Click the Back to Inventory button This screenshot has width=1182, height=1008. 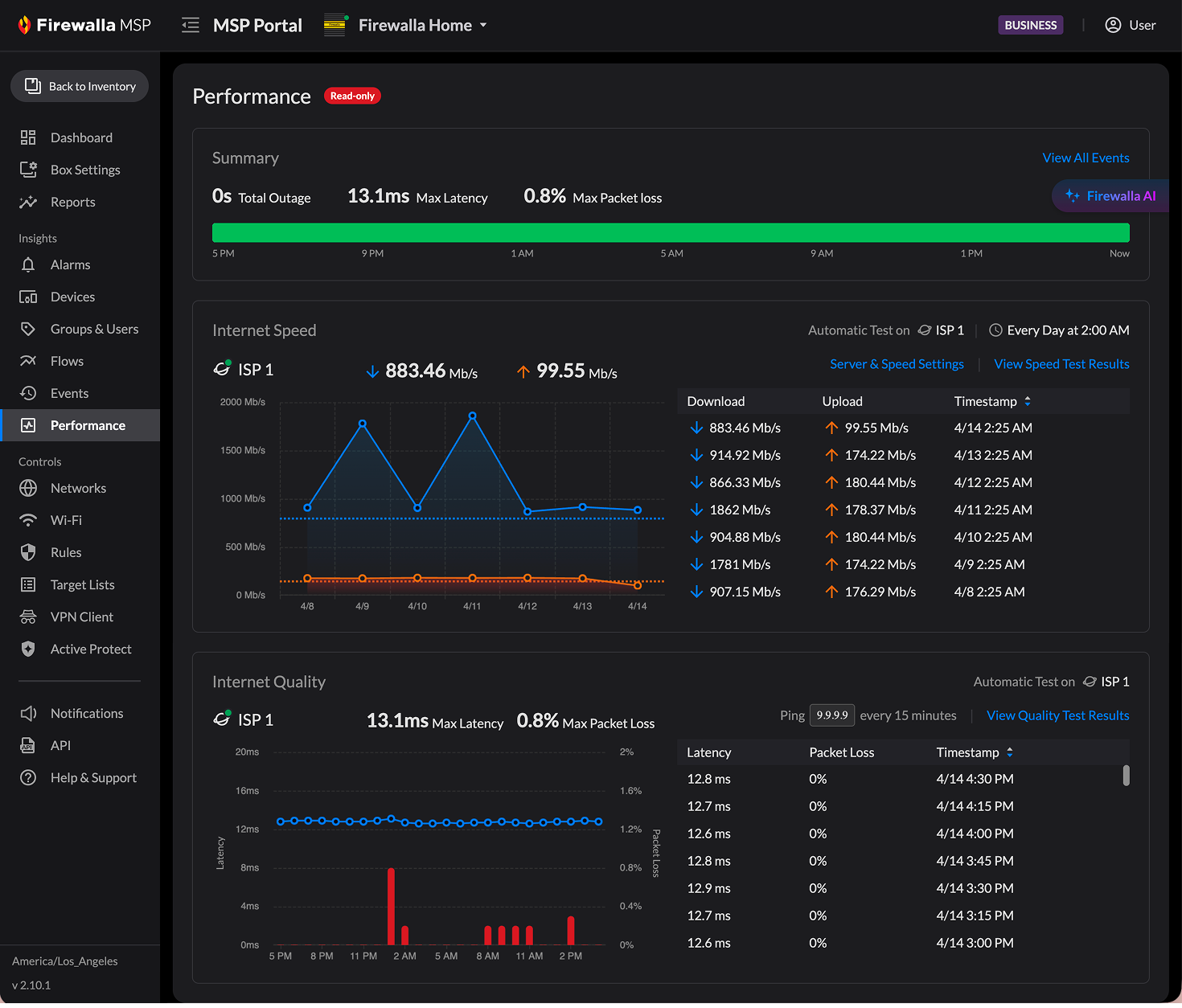click(x=80, y=86)
